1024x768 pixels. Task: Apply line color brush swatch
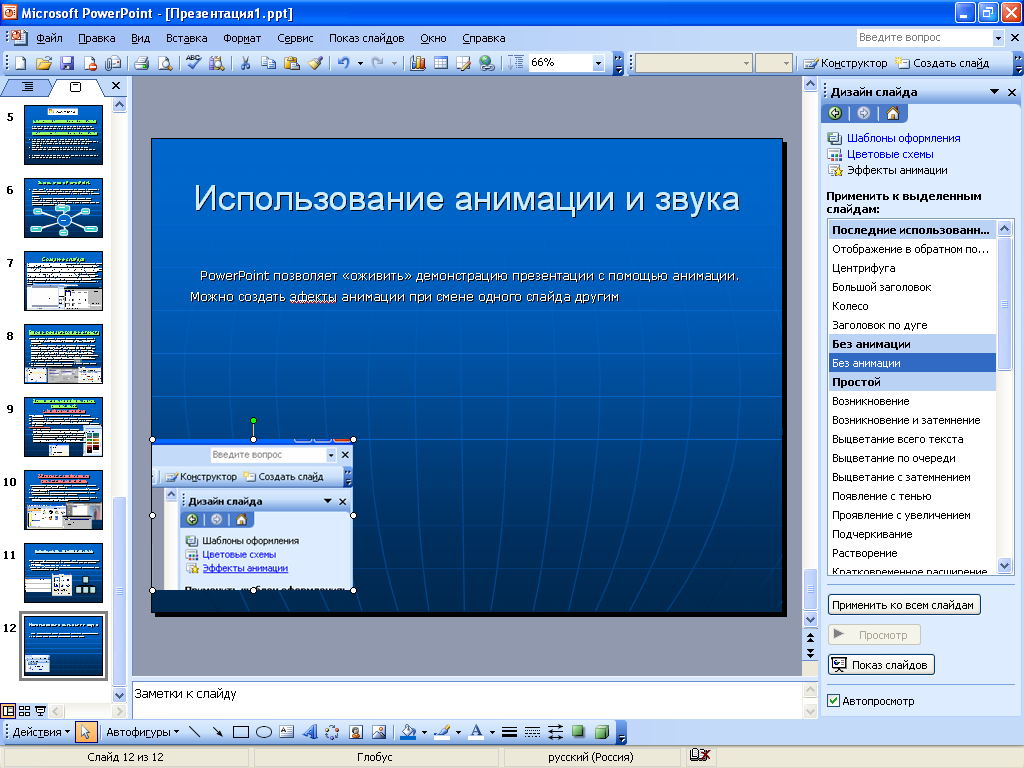[x=442, y=732]
